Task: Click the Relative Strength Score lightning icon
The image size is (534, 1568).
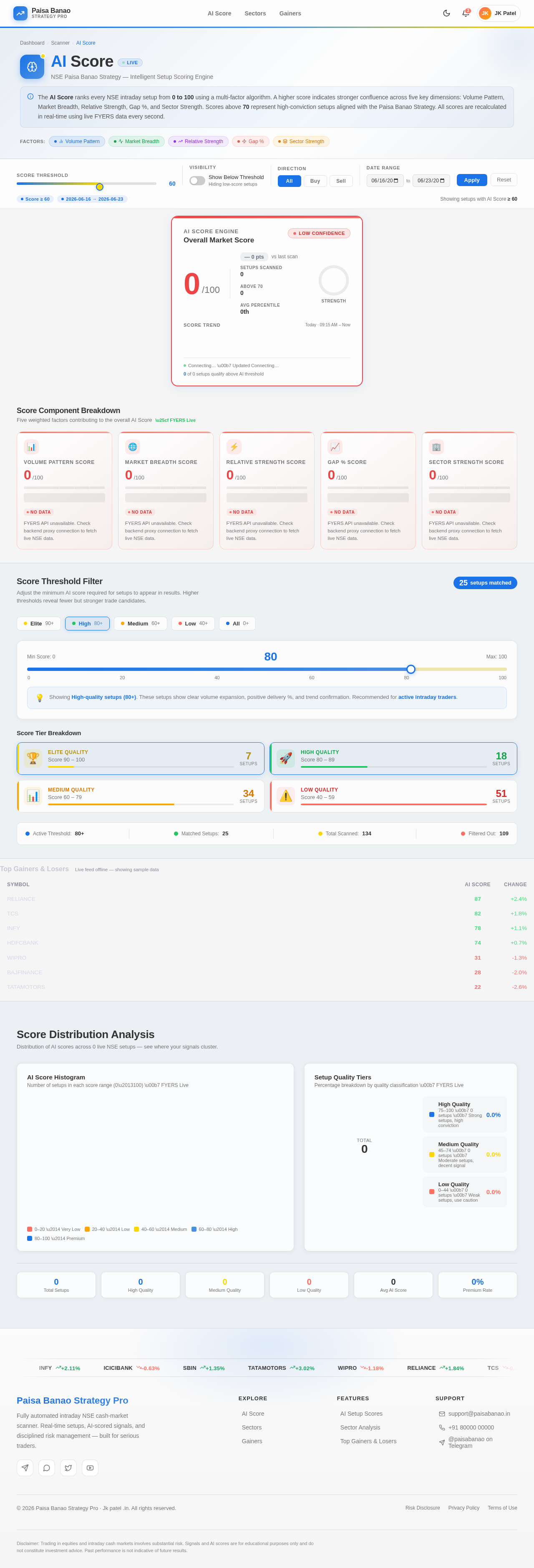Action: 234,447
